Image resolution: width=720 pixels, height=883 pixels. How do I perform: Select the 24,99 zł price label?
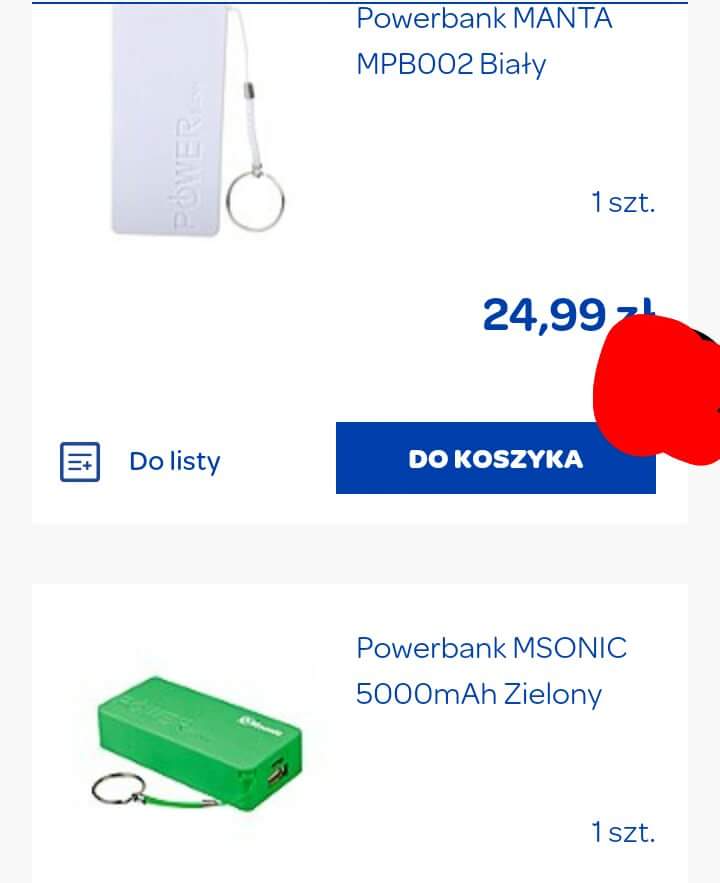(567, 315)
